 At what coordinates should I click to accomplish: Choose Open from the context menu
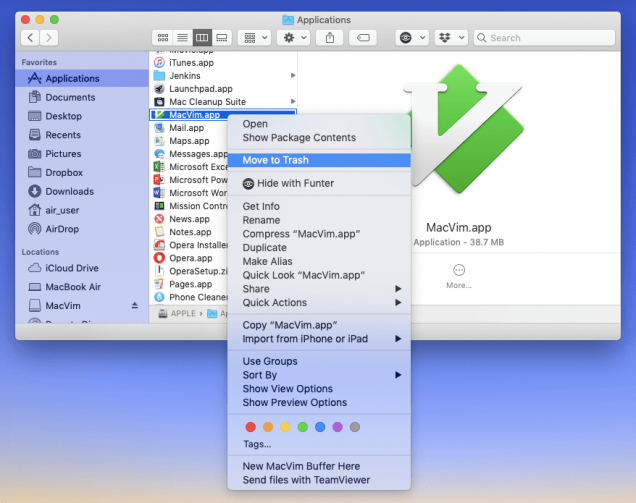[x=319, y=124]
